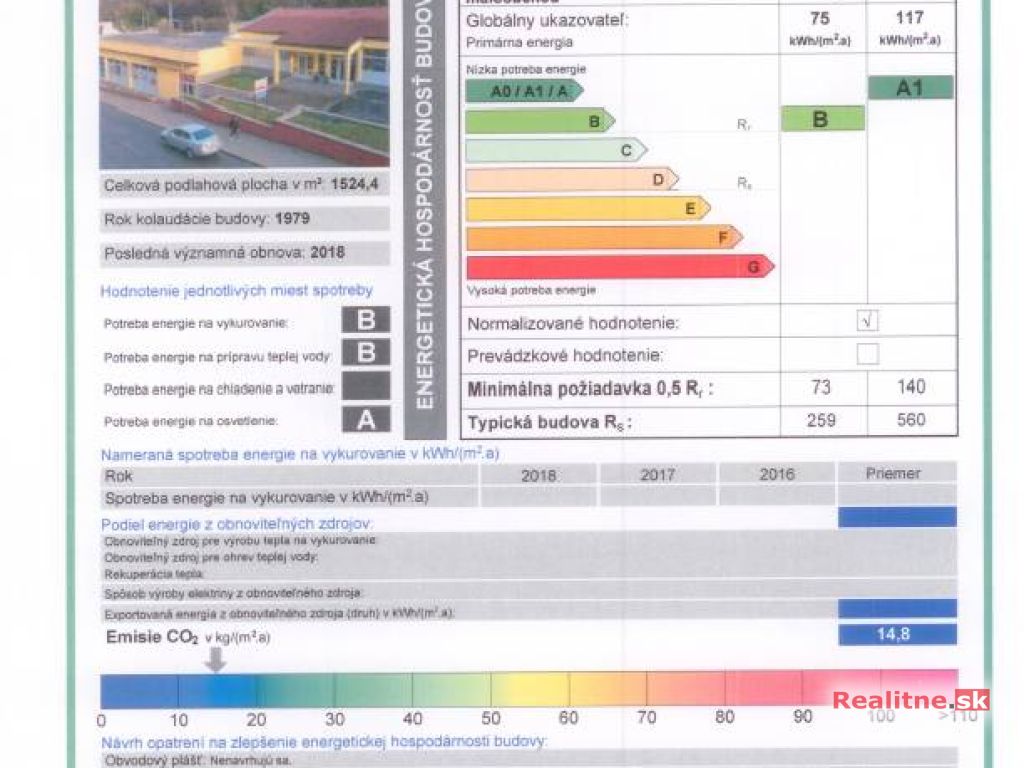Image resolution: width=1024 pixels, height=768 pixels.
Task: Tick the Prevádzkové hodnotenie checkbox
Action: tap(867, 354)
